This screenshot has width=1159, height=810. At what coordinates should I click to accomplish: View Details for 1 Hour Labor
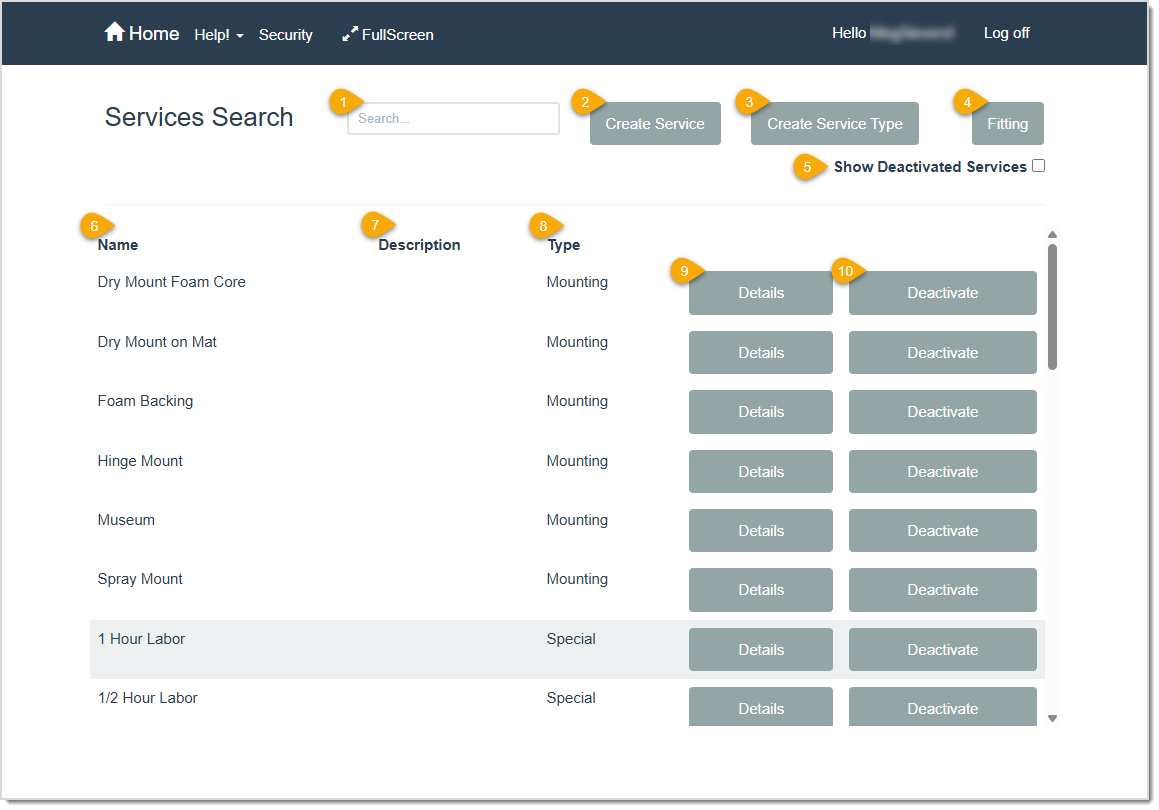[x=760, y=649]
